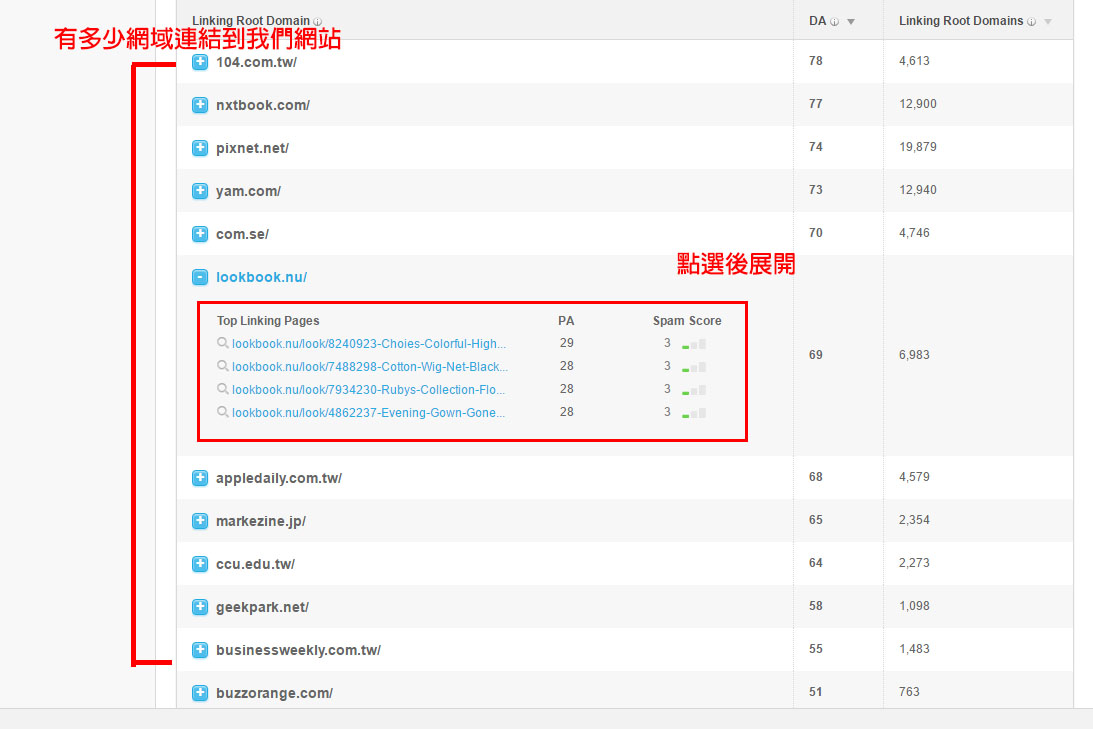This screenshot has width=1093, height=729.
Task: Click magnifier icon beside 7934230-Rubys link
Action: [x=223, y=389]
